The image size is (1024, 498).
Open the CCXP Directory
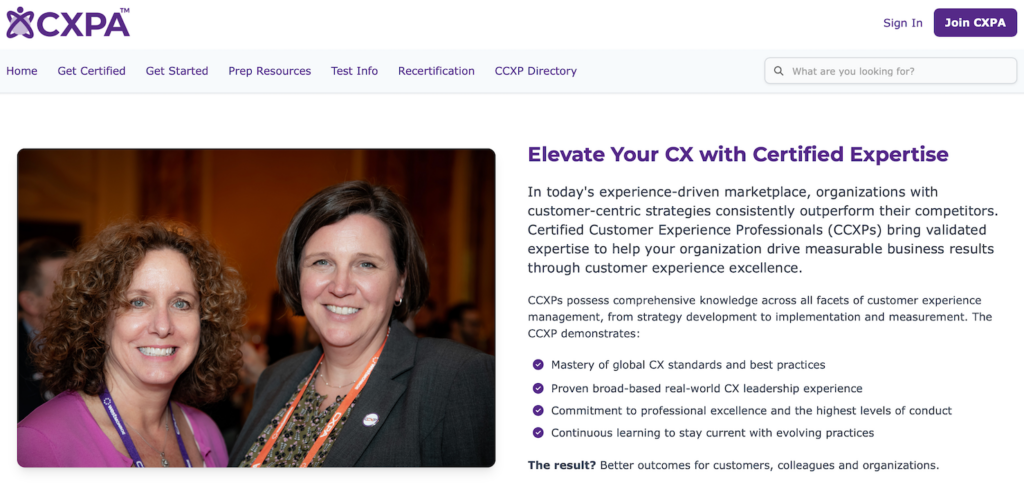pos(535,71)
